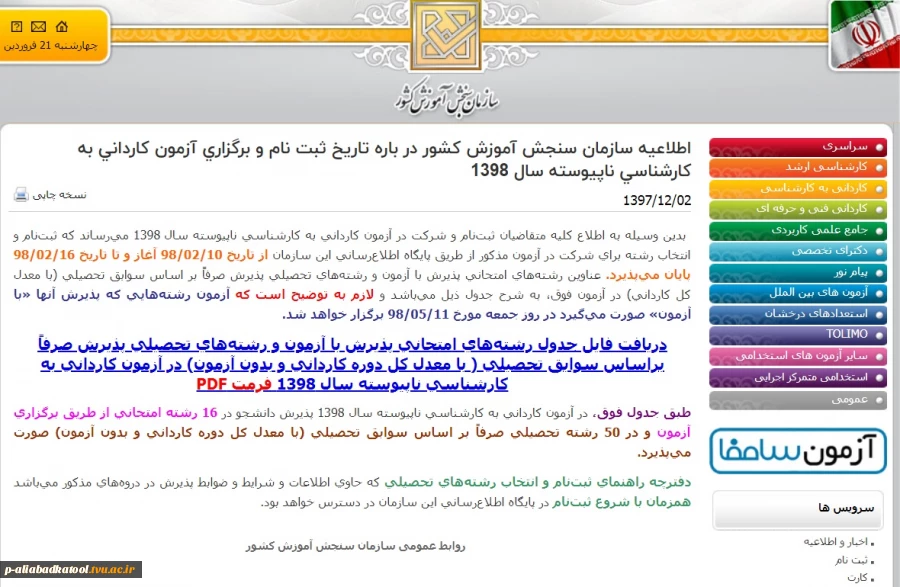900x587 pixels.
Task: Open the envelope contact icon
Action: [38, 26]
